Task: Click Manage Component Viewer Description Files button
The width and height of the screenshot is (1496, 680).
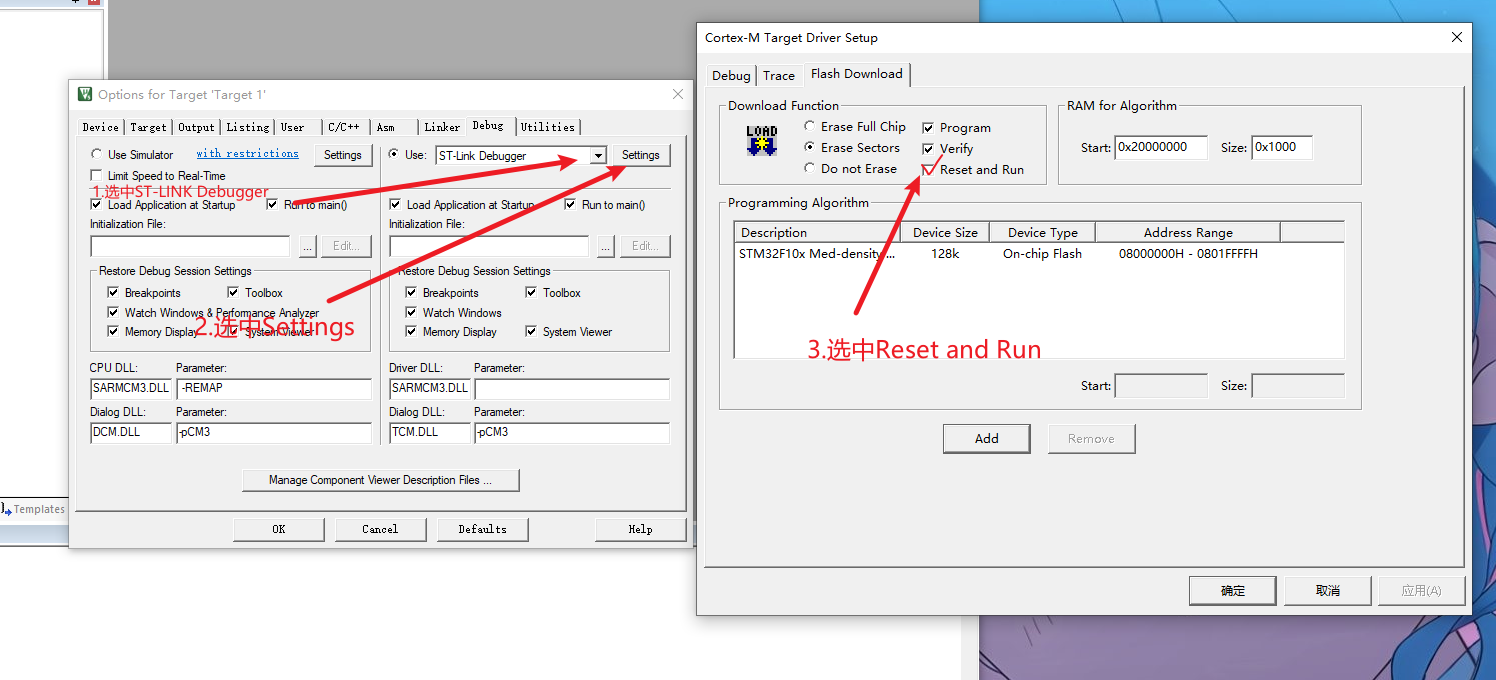Action: pyautogui.click(x=380, y=480)
